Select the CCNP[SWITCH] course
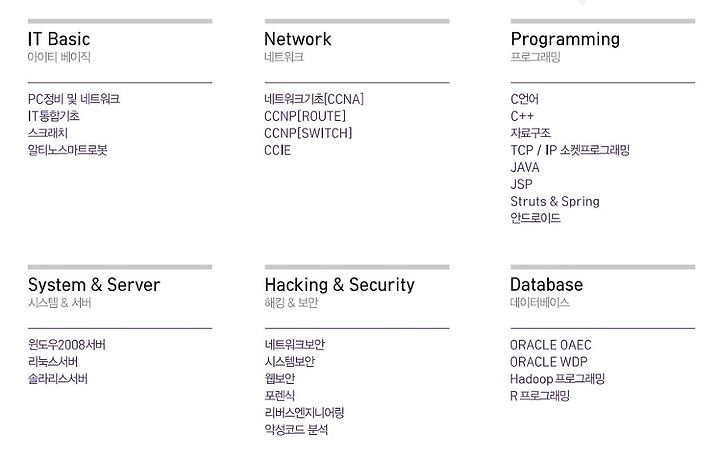 308,133
